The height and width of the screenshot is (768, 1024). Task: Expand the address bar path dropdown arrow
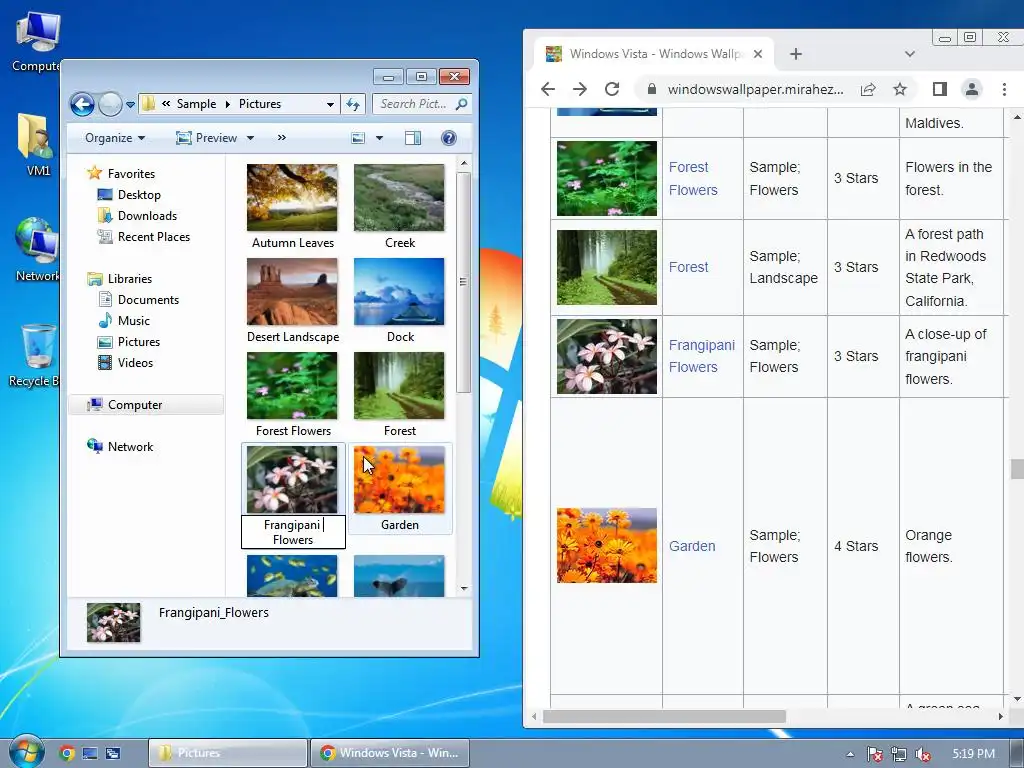(x=330, y=104)
